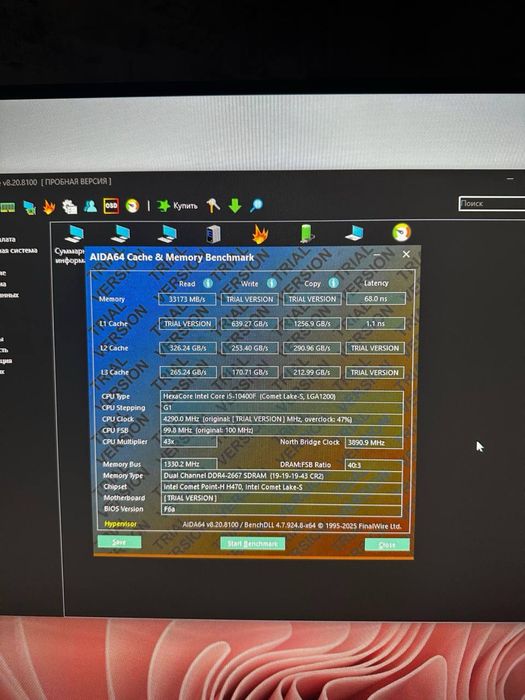This screenshot has width=525, height=700.
Task: Click L3 Cache Copy value 212.99 GB/s
Action: [312, 372]
